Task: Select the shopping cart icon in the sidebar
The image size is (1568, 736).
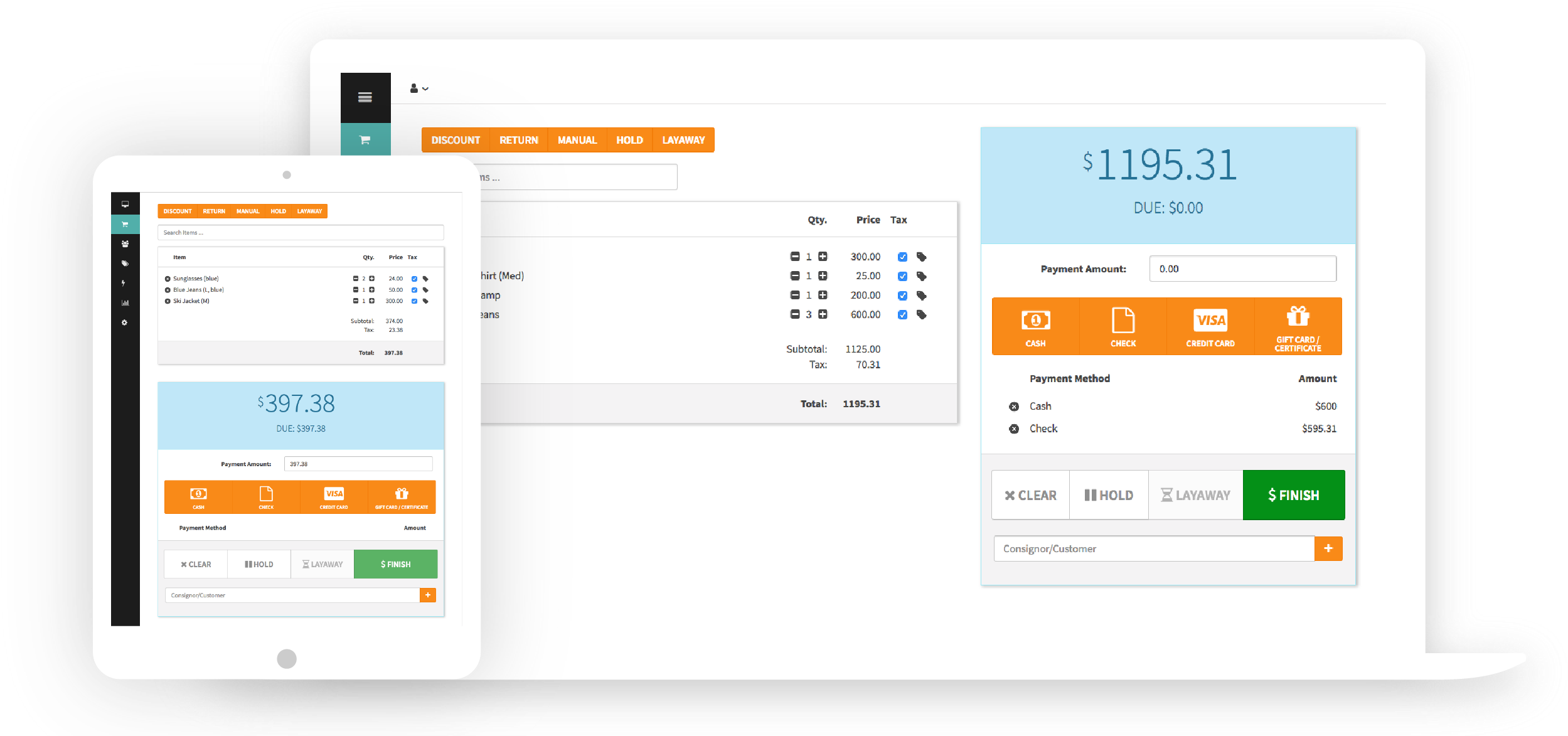Action: tap(125, 224)
